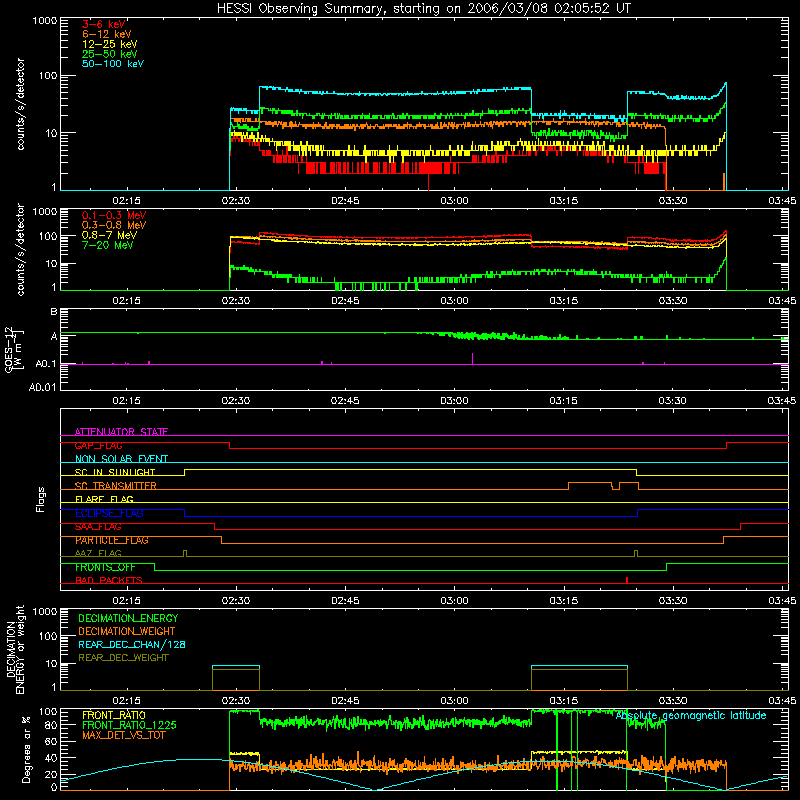This screenshot has height=800, width=800.
Task: Select the SC_TRANSMITTER flag label
Action: [x=116, y=486]
